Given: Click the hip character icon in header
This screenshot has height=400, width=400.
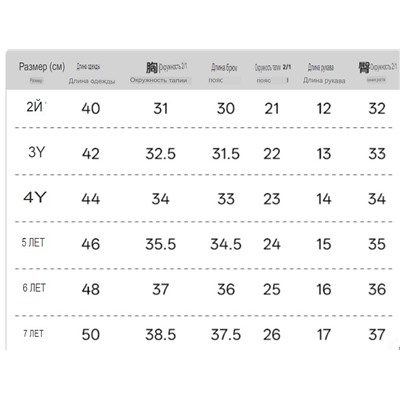Looking at the screenshot, I should click(x=364, y=68).
